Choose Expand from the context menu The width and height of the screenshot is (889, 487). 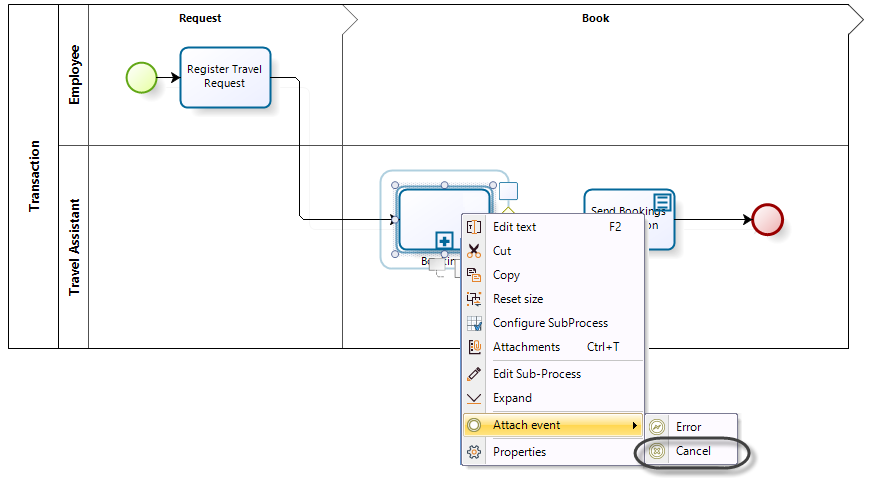tap(512, 398)
